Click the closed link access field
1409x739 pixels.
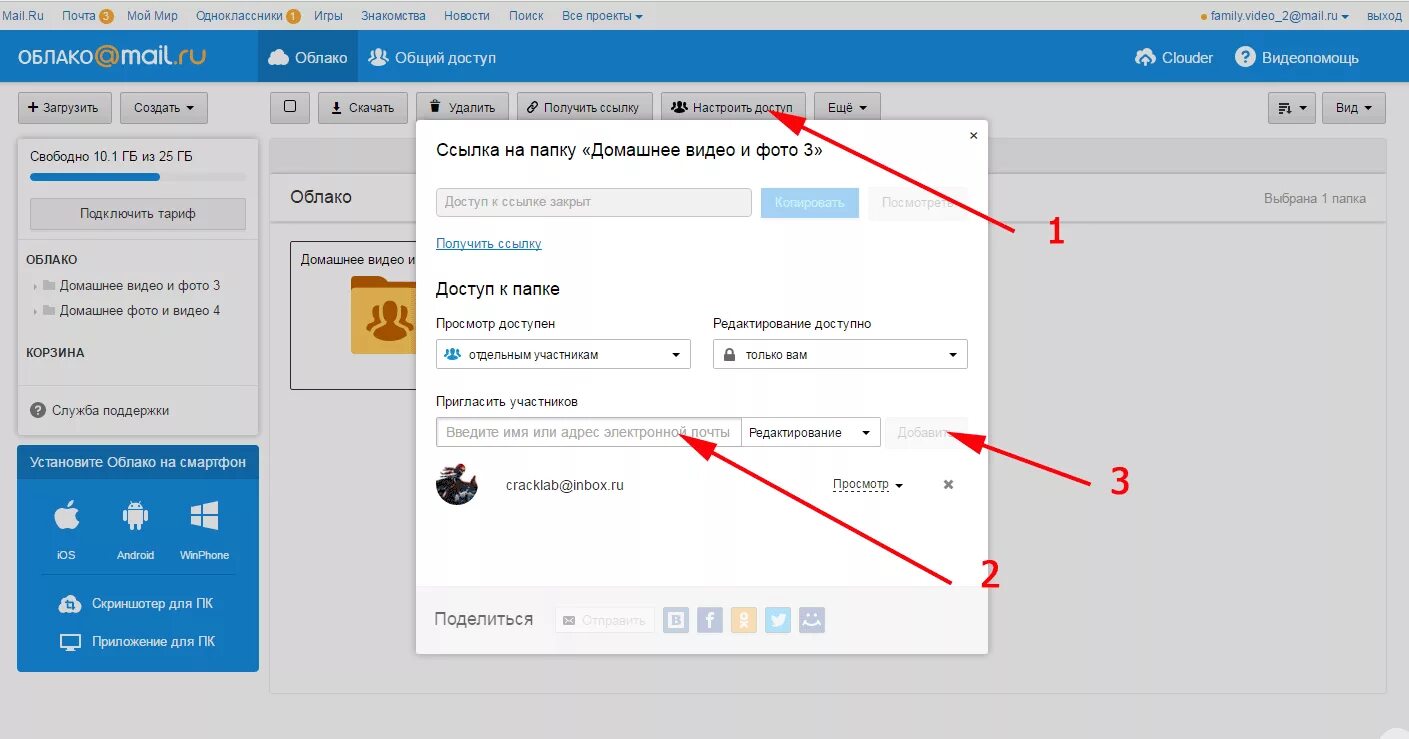pos(594,202)
